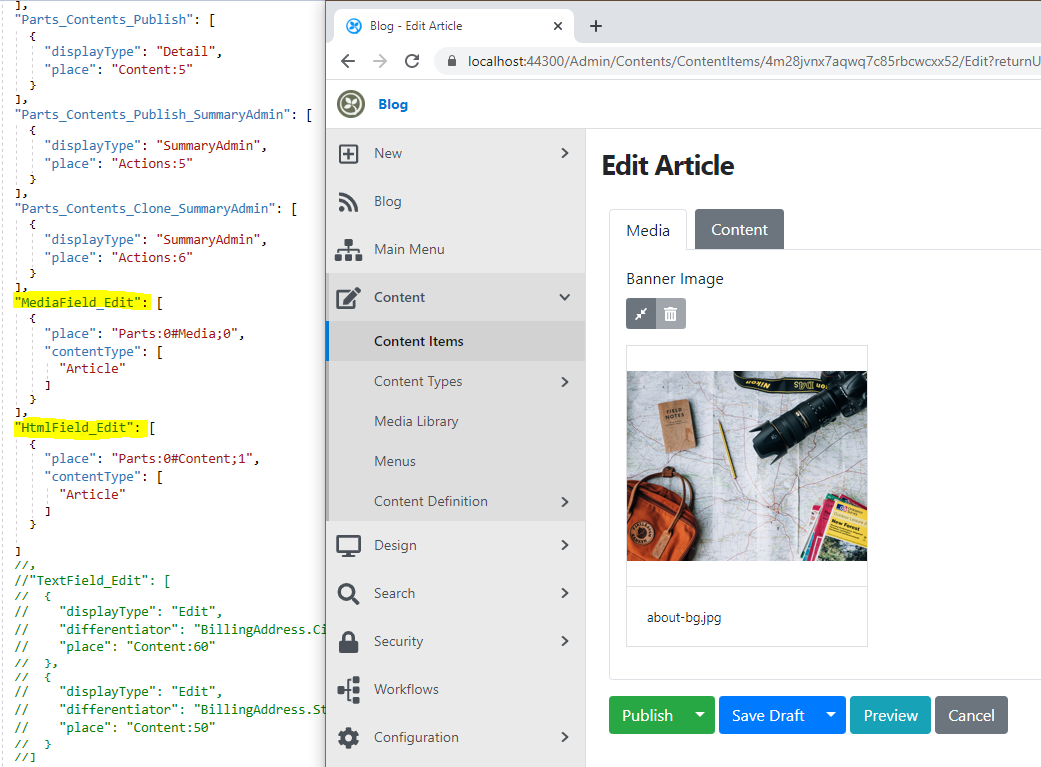Click the Blog RSS feed sidebar icon
This screenshot has width=1041, height=767.
349,202
